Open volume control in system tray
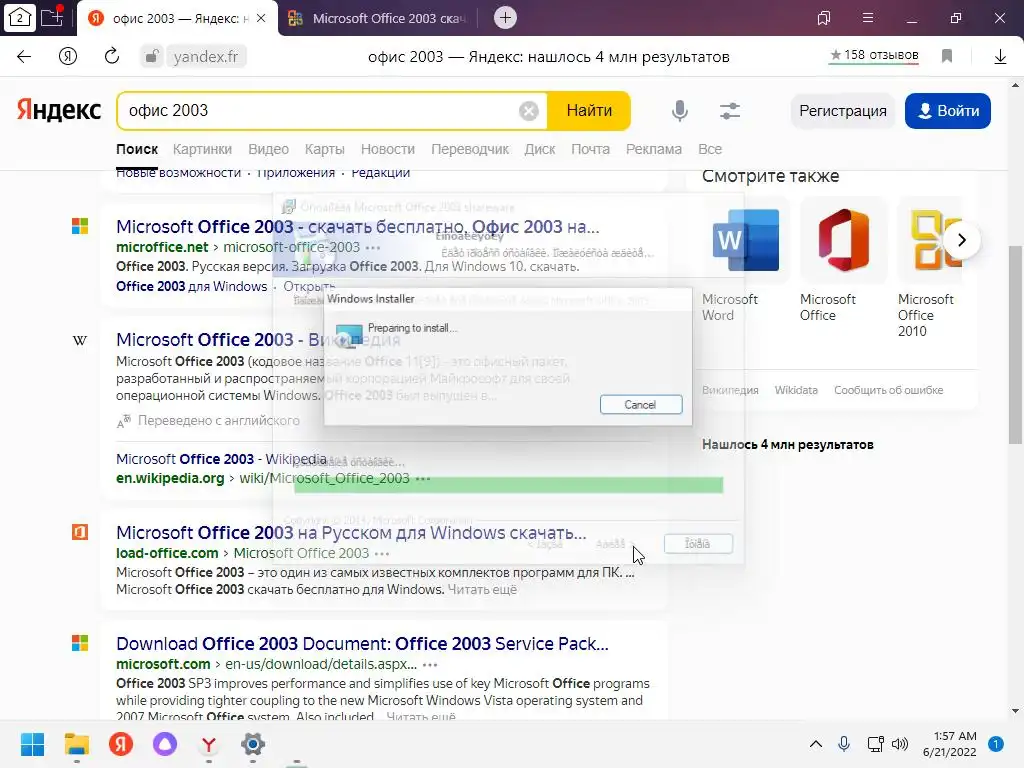The image size is (1024, 768). coord(900,744)
